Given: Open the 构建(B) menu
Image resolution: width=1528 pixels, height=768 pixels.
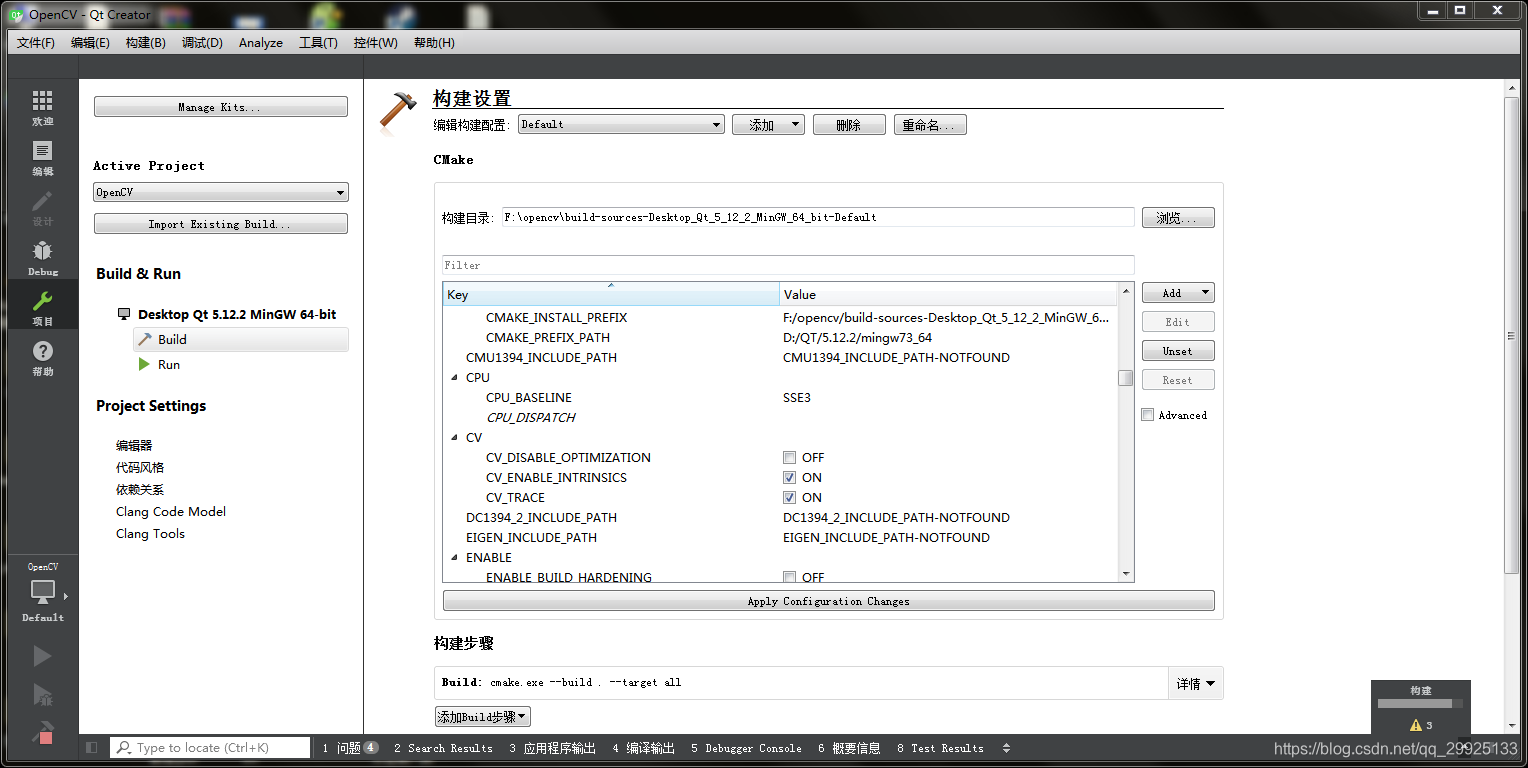Looking at the screenshot, I should (x=146, y=43).
